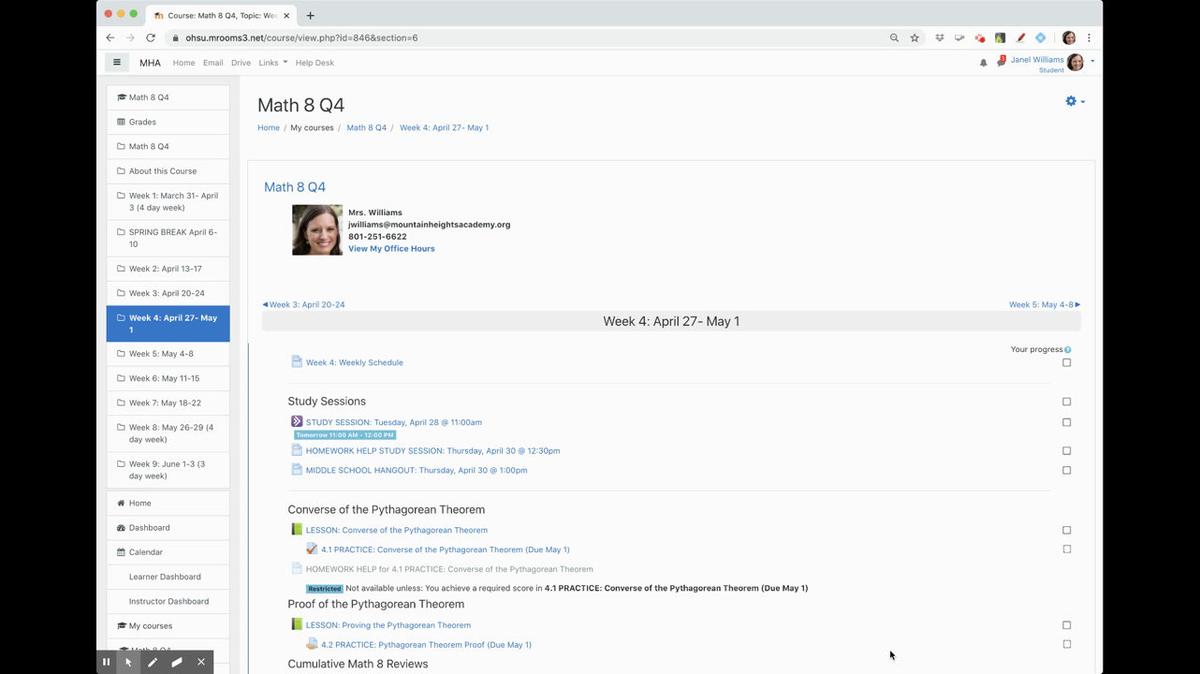Open Week 7: May 18-22 in sidebar
The image size is (1200, 674).
pyautogui.click(x=168, y=403)
